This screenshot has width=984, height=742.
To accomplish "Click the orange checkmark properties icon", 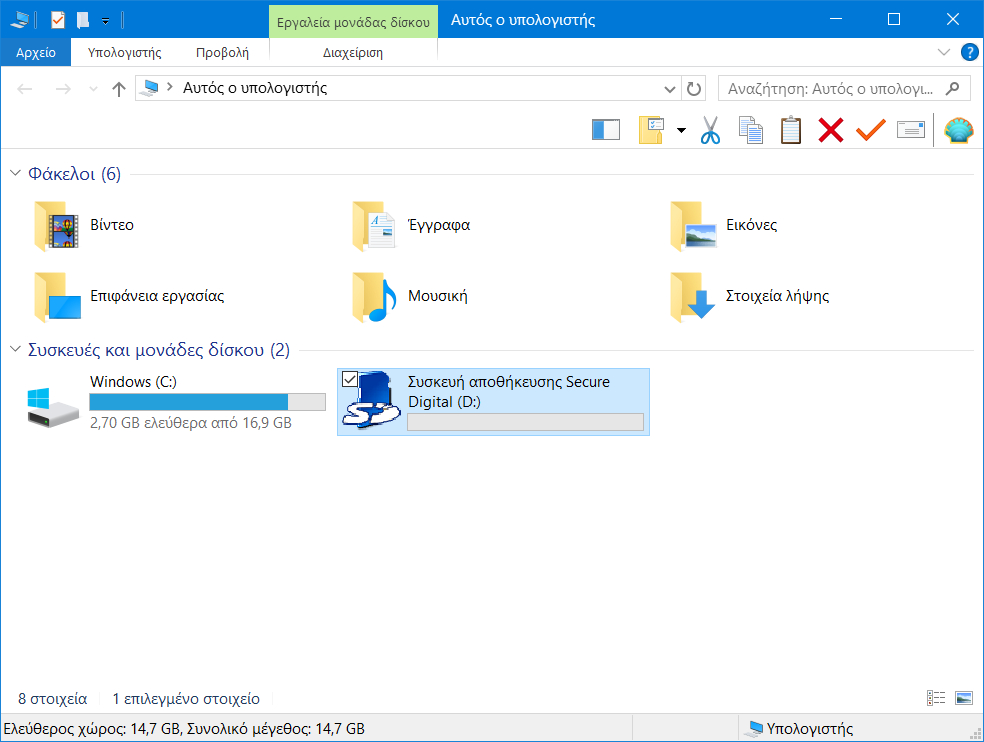I will coord(871,130).
